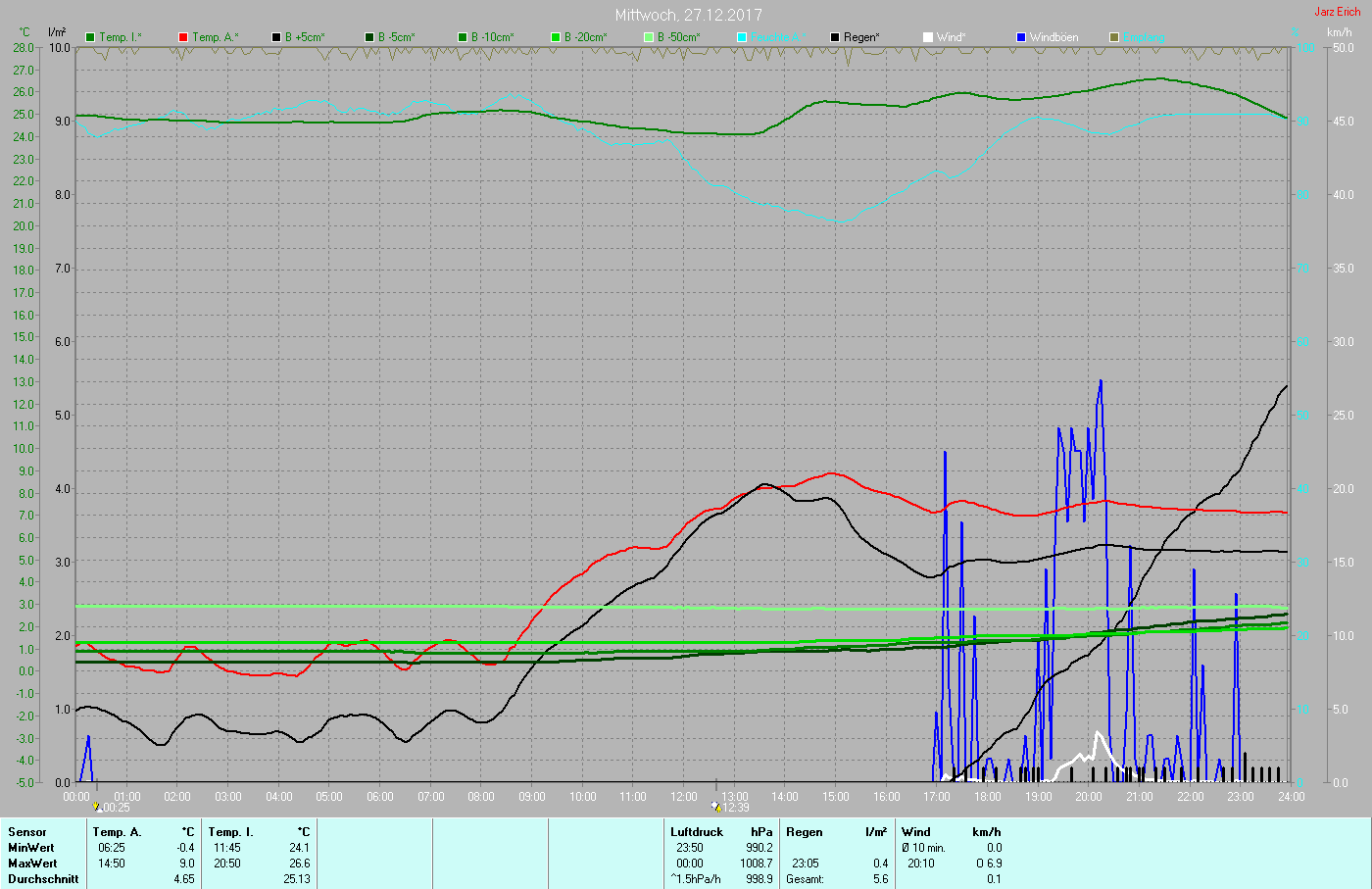Click the moon icon beside 00:25
Viewport: 1372px width, 889px height.
tap(97, 808)
